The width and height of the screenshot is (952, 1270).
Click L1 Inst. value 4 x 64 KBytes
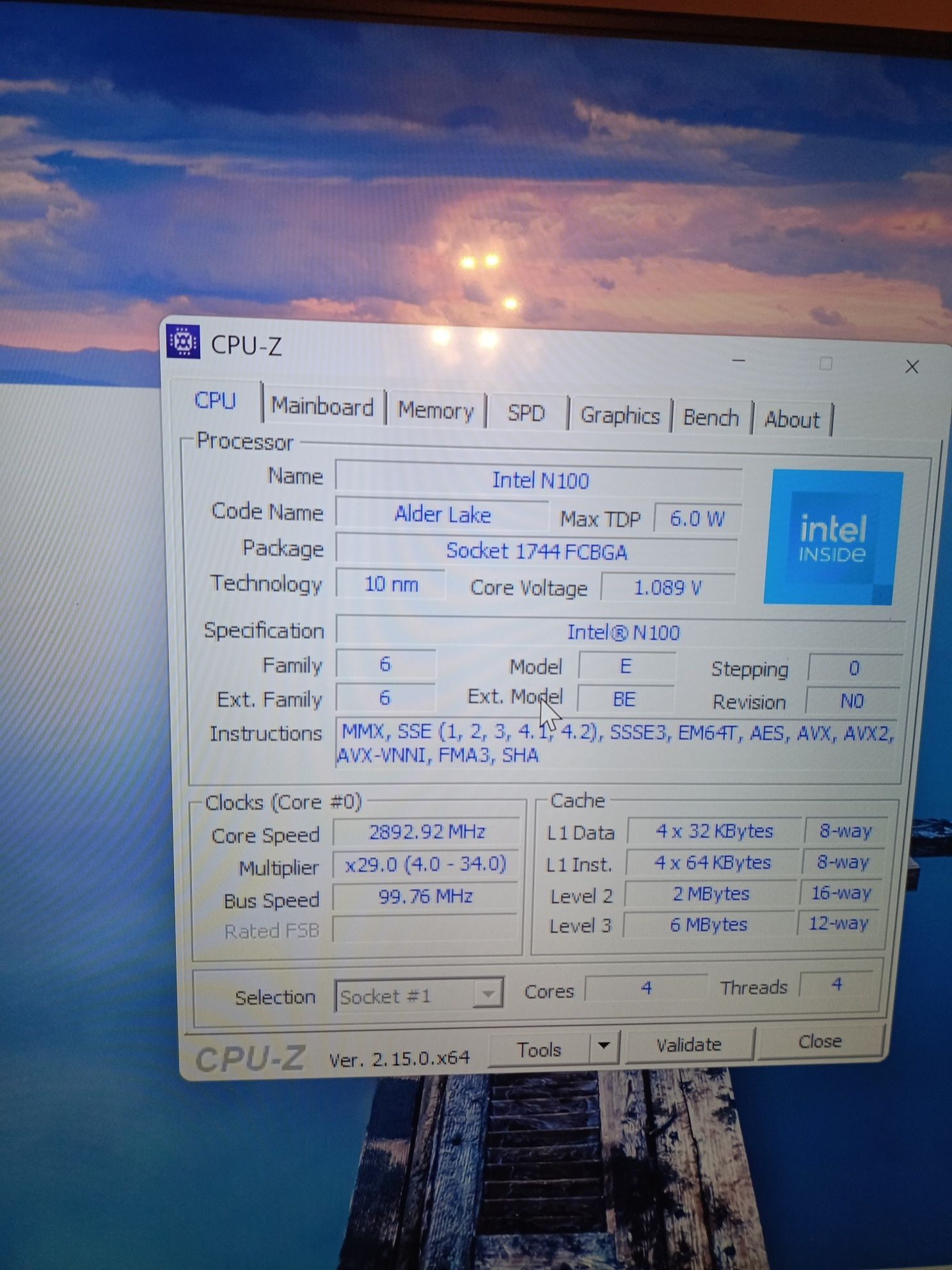(713, 862)
